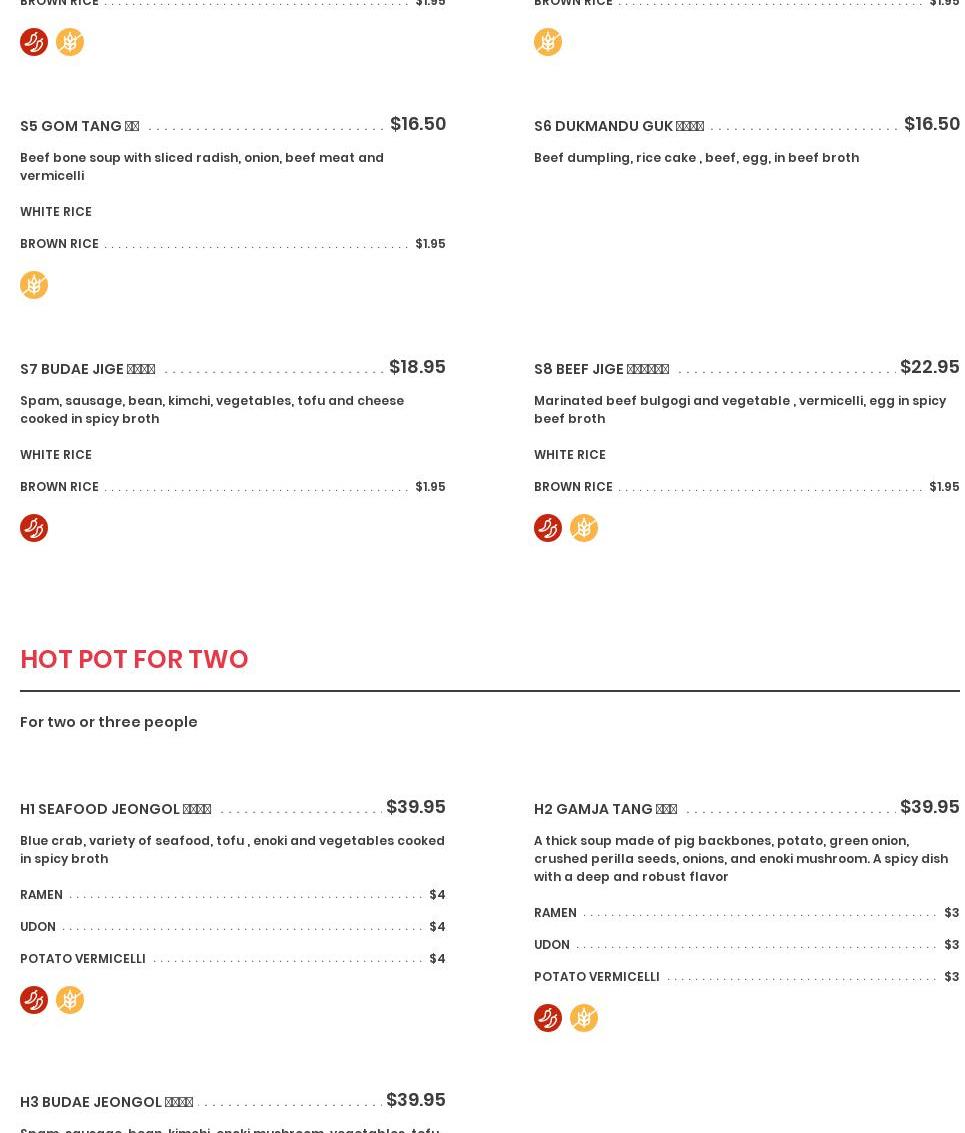
Task: Click the spicy chili icon under S7 Budae Jige
Action: [34, 528]
